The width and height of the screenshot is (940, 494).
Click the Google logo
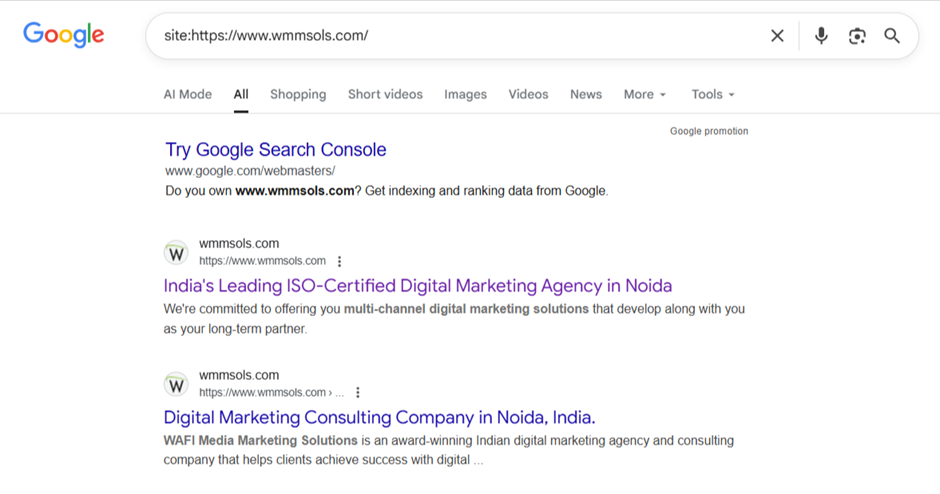coord(64,35)
